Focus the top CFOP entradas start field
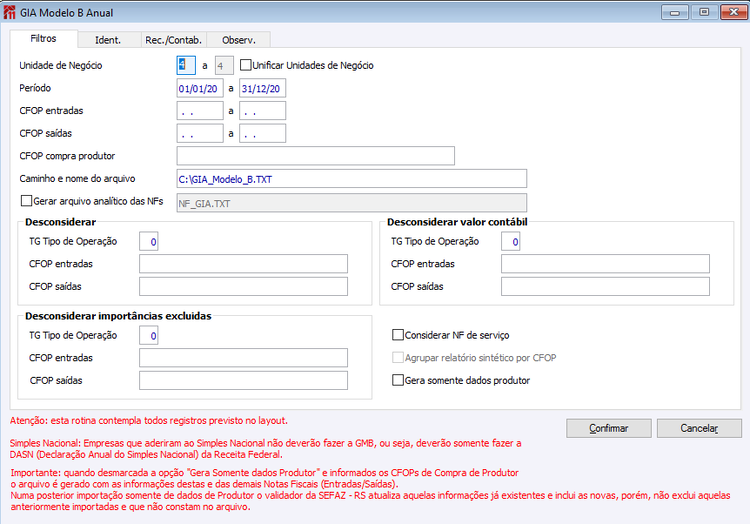Viewport: 750px width, 524px height. tap(200, 111)
